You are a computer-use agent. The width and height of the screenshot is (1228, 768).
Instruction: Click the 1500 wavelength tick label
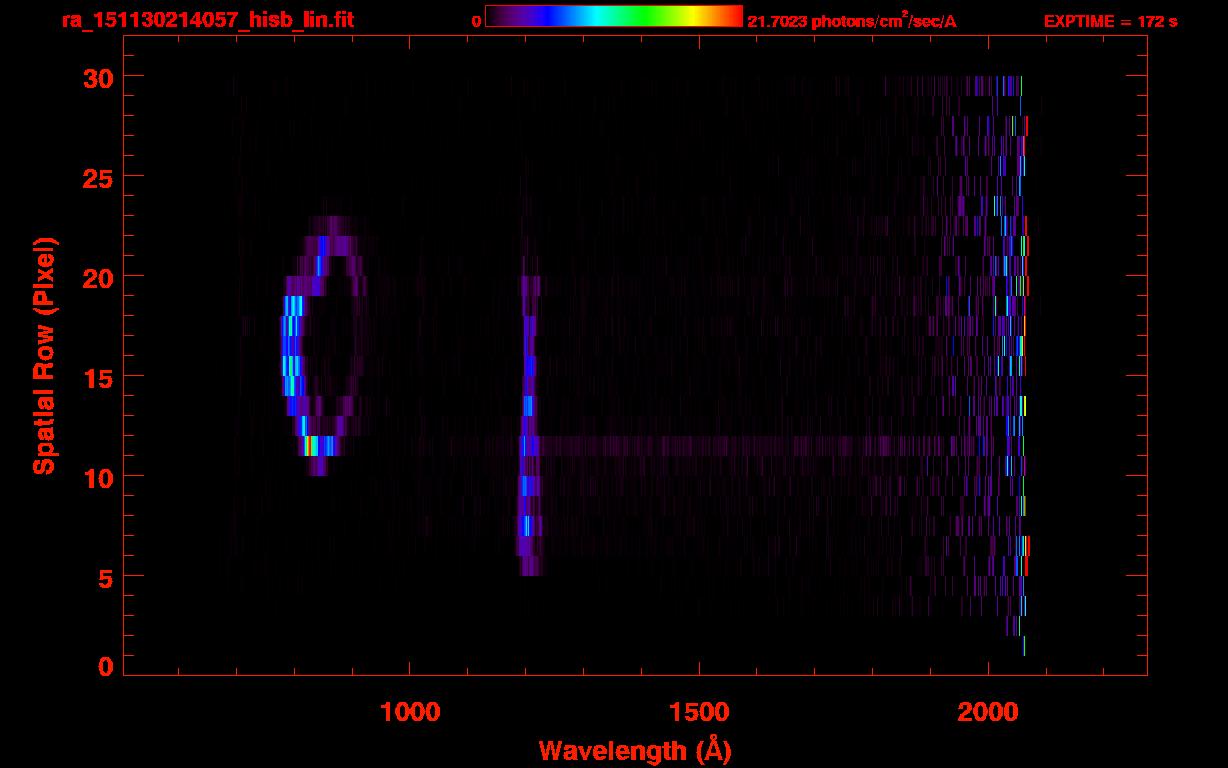coord(698,711)
